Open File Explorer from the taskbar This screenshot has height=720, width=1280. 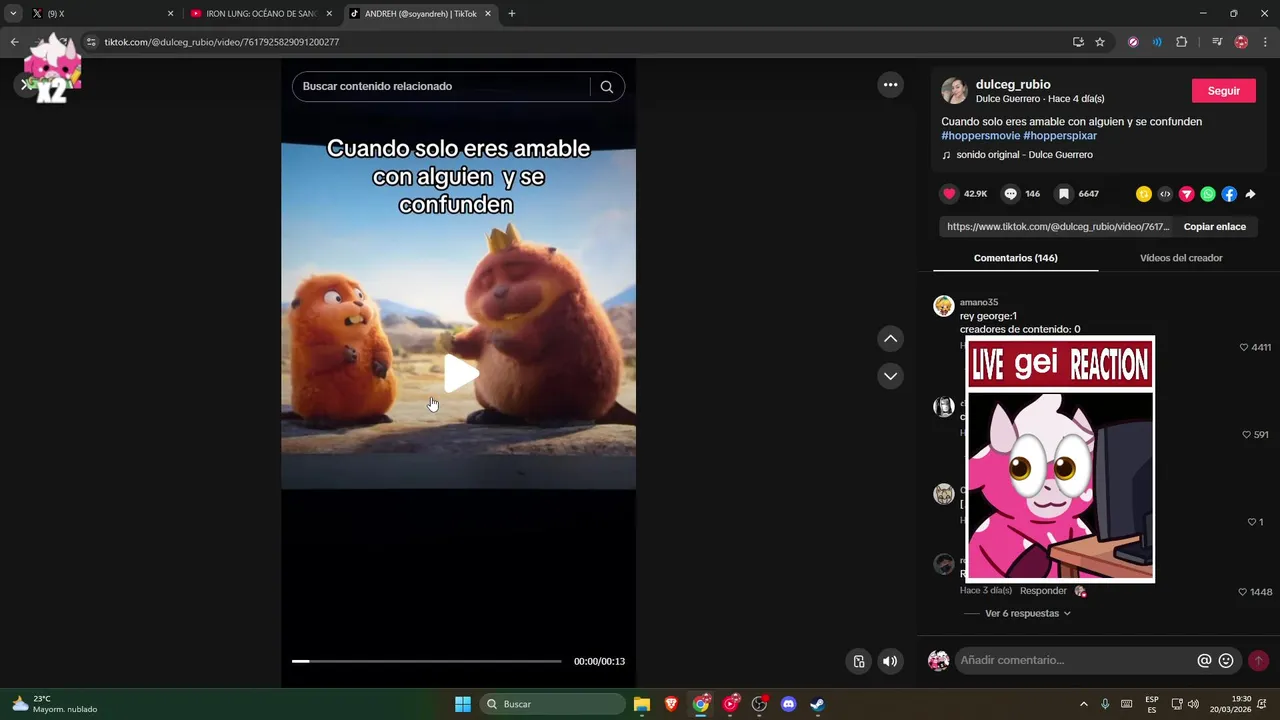(x=642, y=704)
